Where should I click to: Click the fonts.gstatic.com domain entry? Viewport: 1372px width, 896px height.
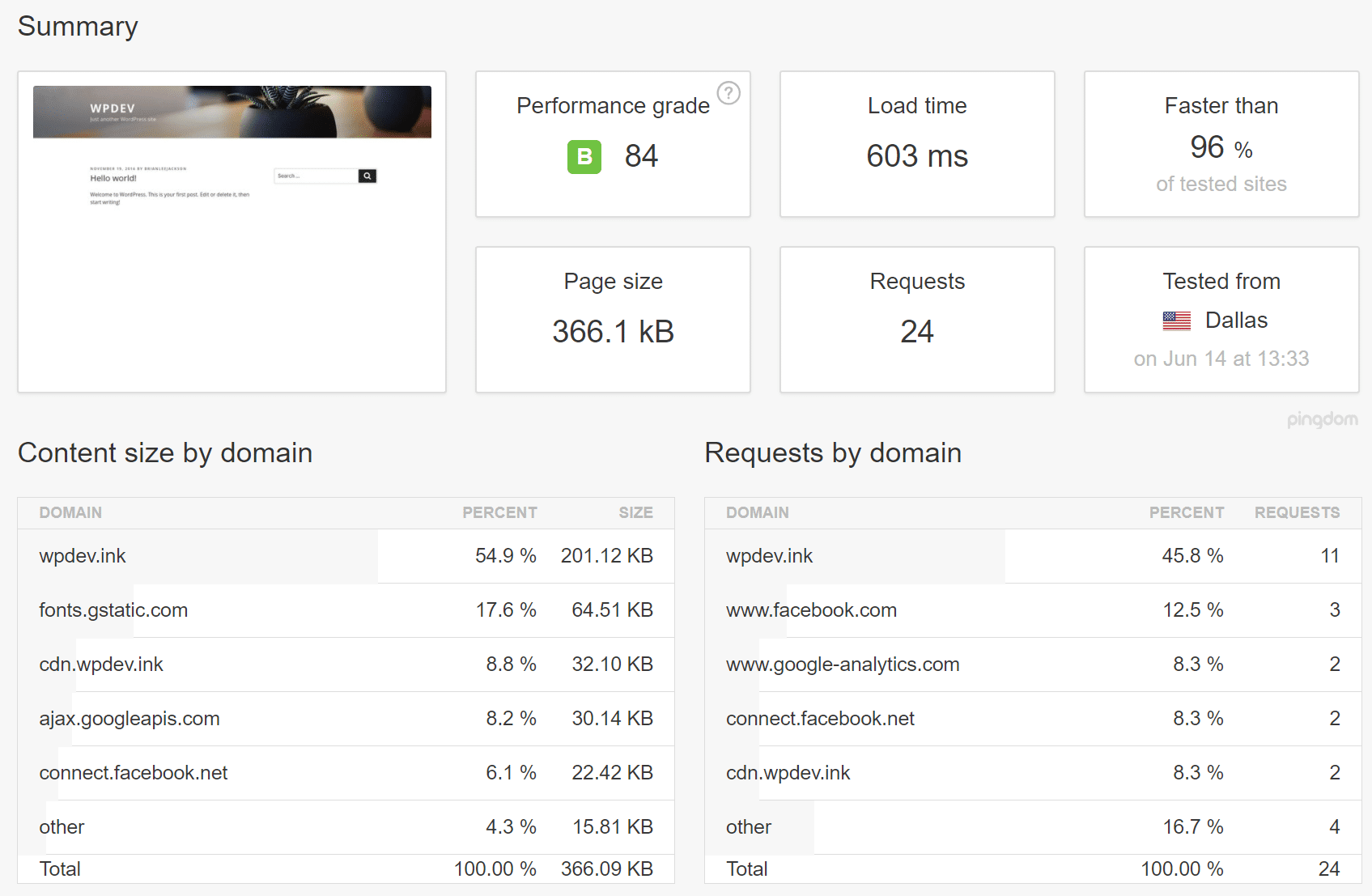[x=113, y=610]
